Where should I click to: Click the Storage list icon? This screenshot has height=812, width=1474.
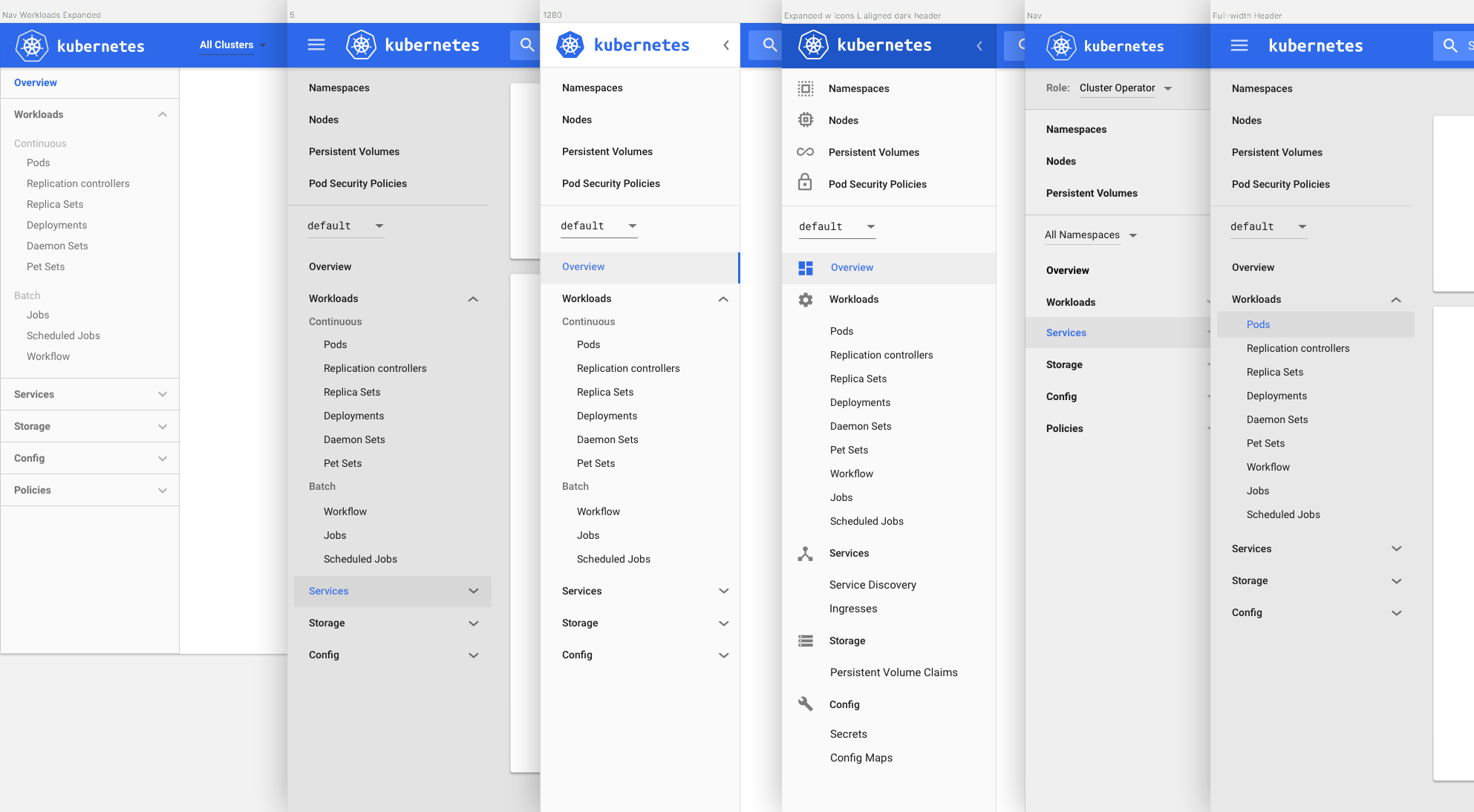806,640
